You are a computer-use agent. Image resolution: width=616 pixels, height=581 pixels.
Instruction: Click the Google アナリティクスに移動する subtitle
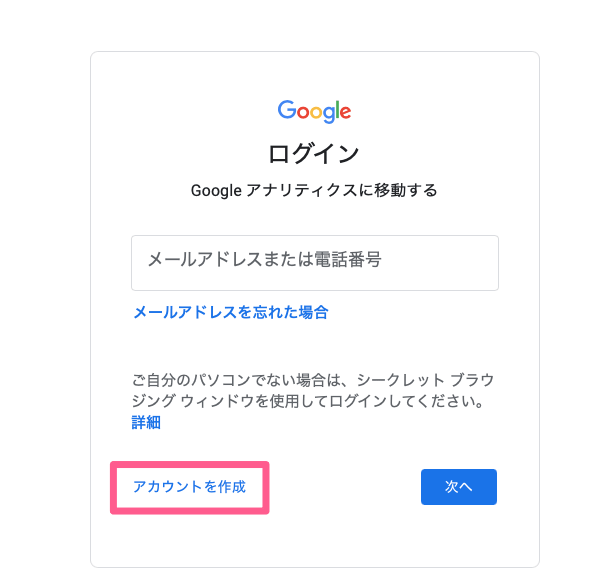click(x=314, y=189)
